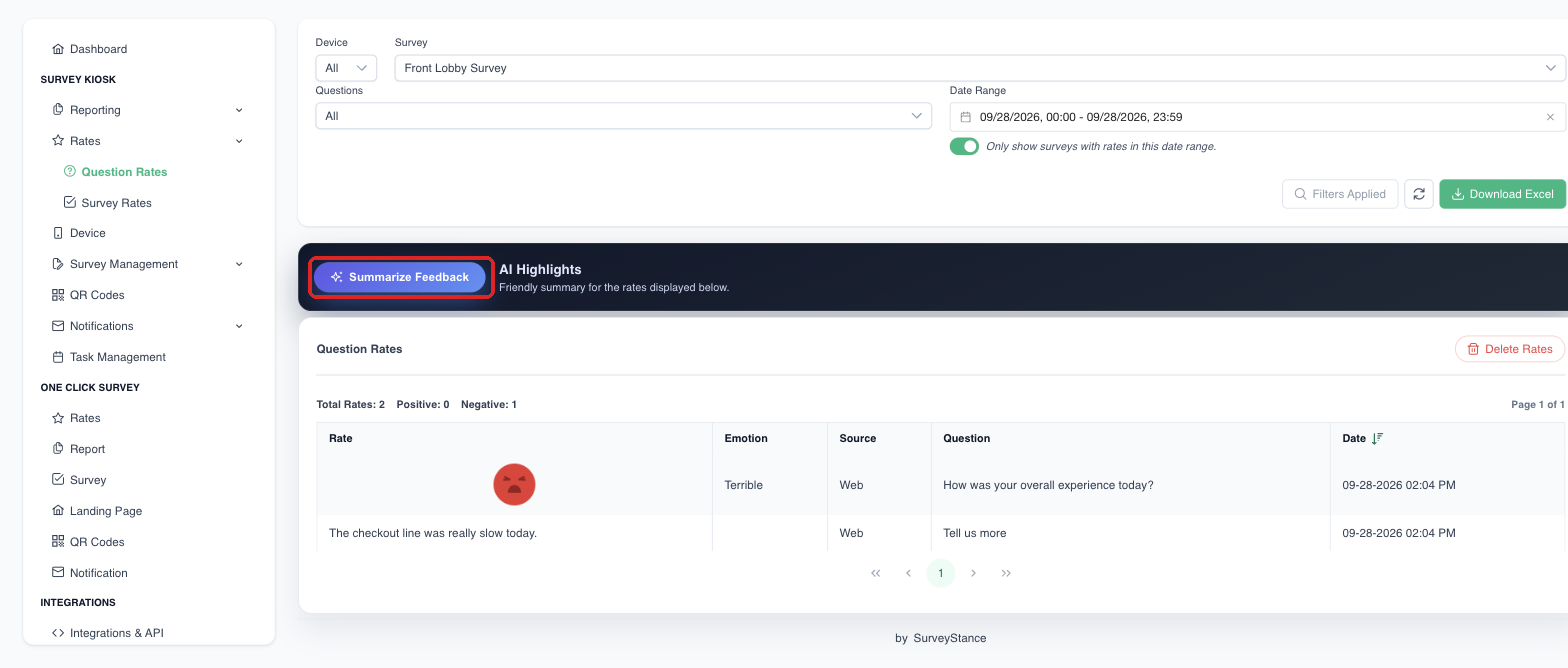
Task: Click the Survey Rates checkbox icon
Action: [x=70, y=202]
